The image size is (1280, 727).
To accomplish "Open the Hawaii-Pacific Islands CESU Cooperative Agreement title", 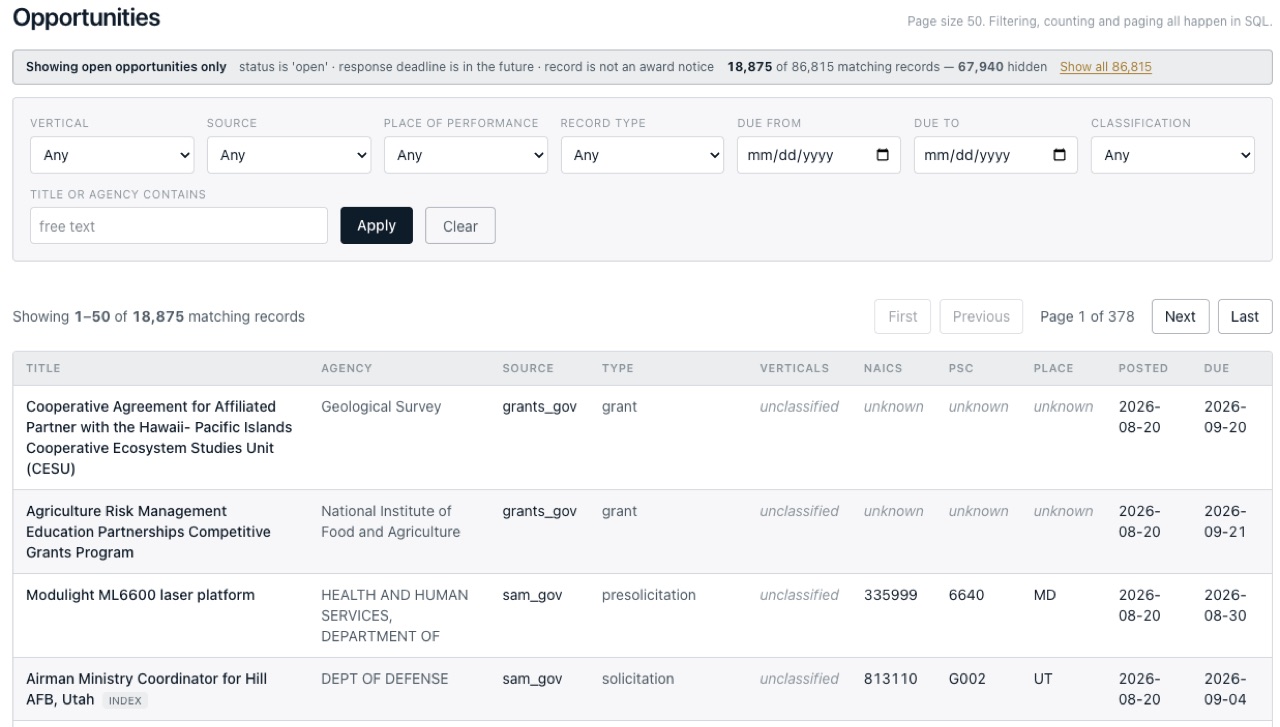I will pyautogui.click(x=159, y=438).
